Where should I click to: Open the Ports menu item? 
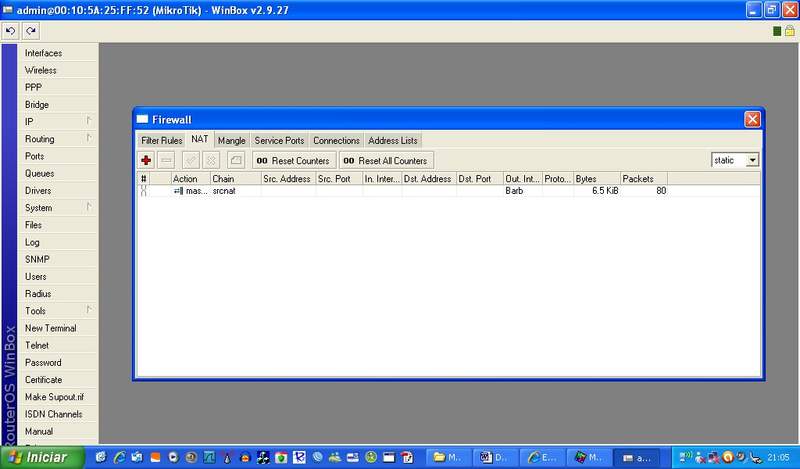[x=58, y=156]
